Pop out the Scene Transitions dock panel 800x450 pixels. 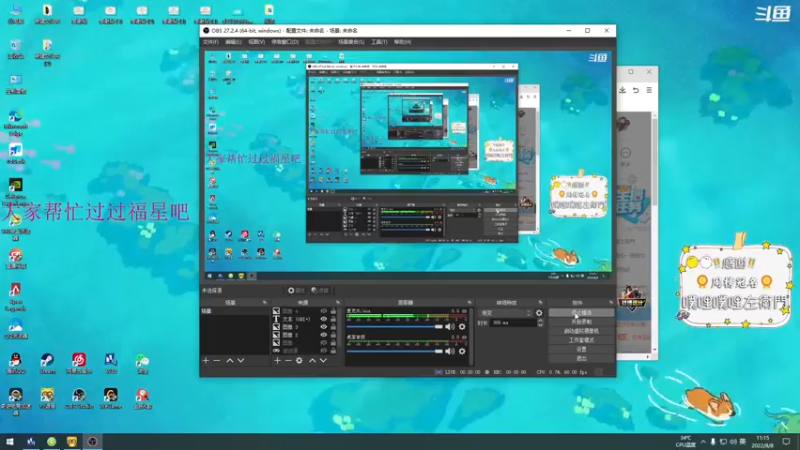click(x=540, y=303)
